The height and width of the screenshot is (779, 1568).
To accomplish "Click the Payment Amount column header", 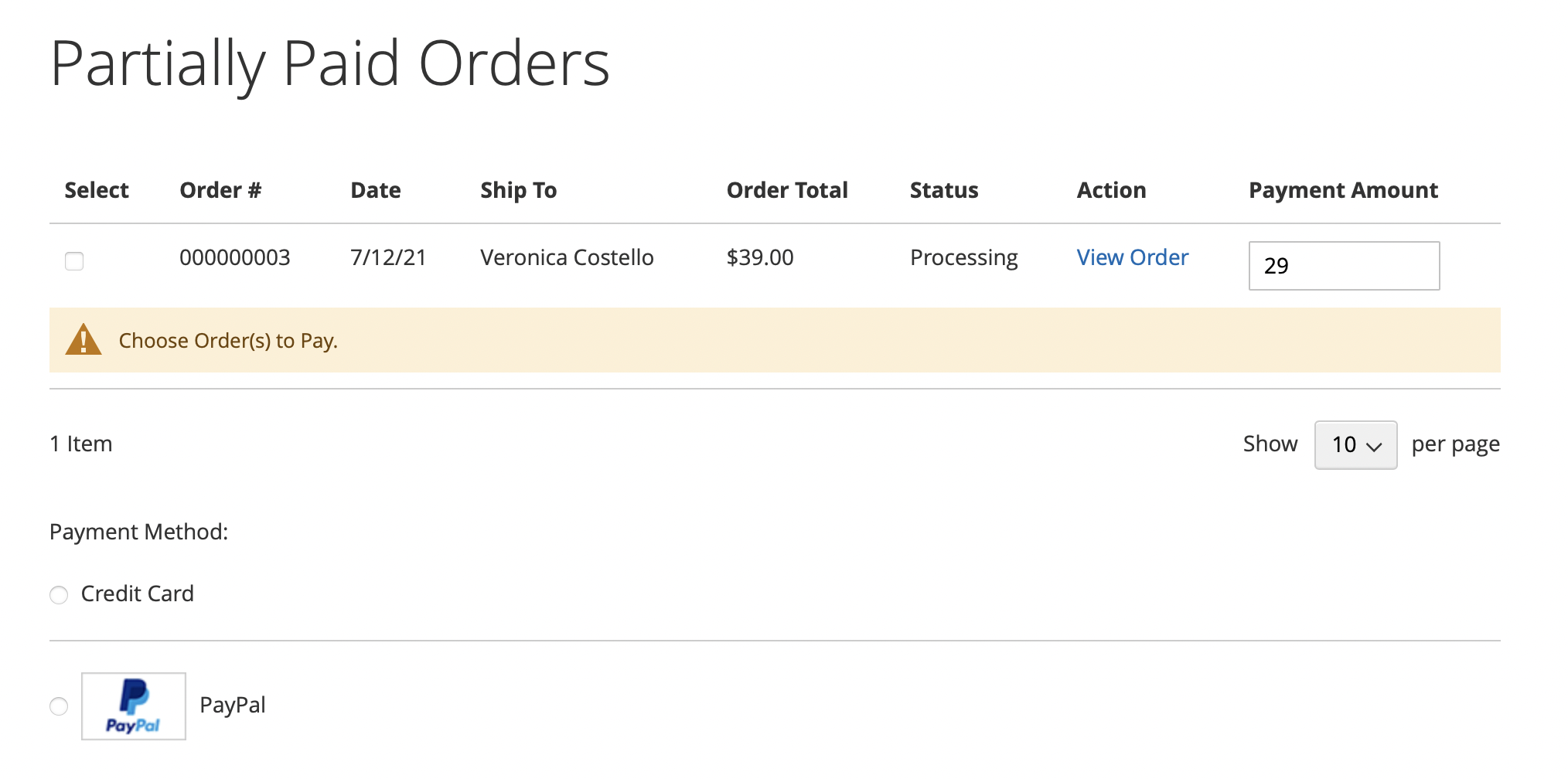I will tap(1343, 190).
